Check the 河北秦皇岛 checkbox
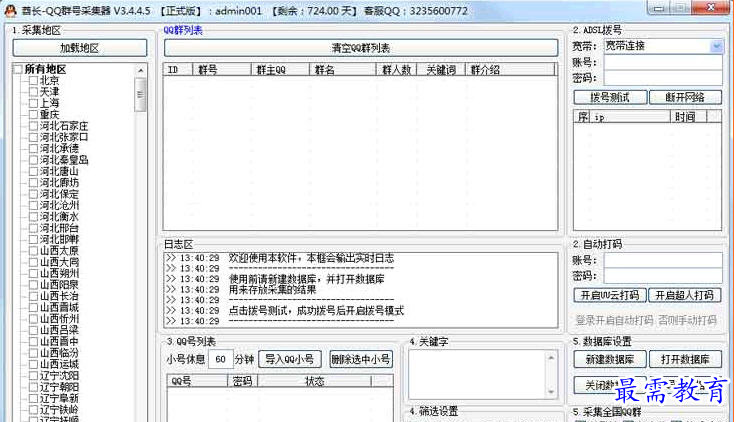Image resolution: width=736 pixels, height=422 pixels. pyautogui.click(x=33, y=160)
